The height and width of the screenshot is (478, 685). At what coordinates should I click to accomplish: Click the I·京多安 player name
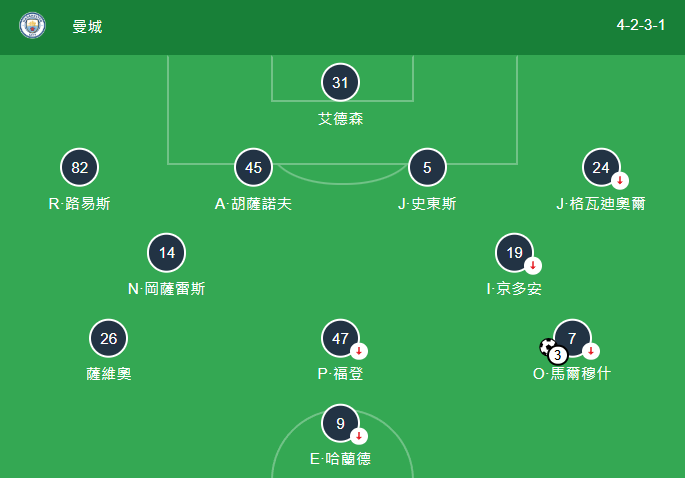tap(514, 288)
